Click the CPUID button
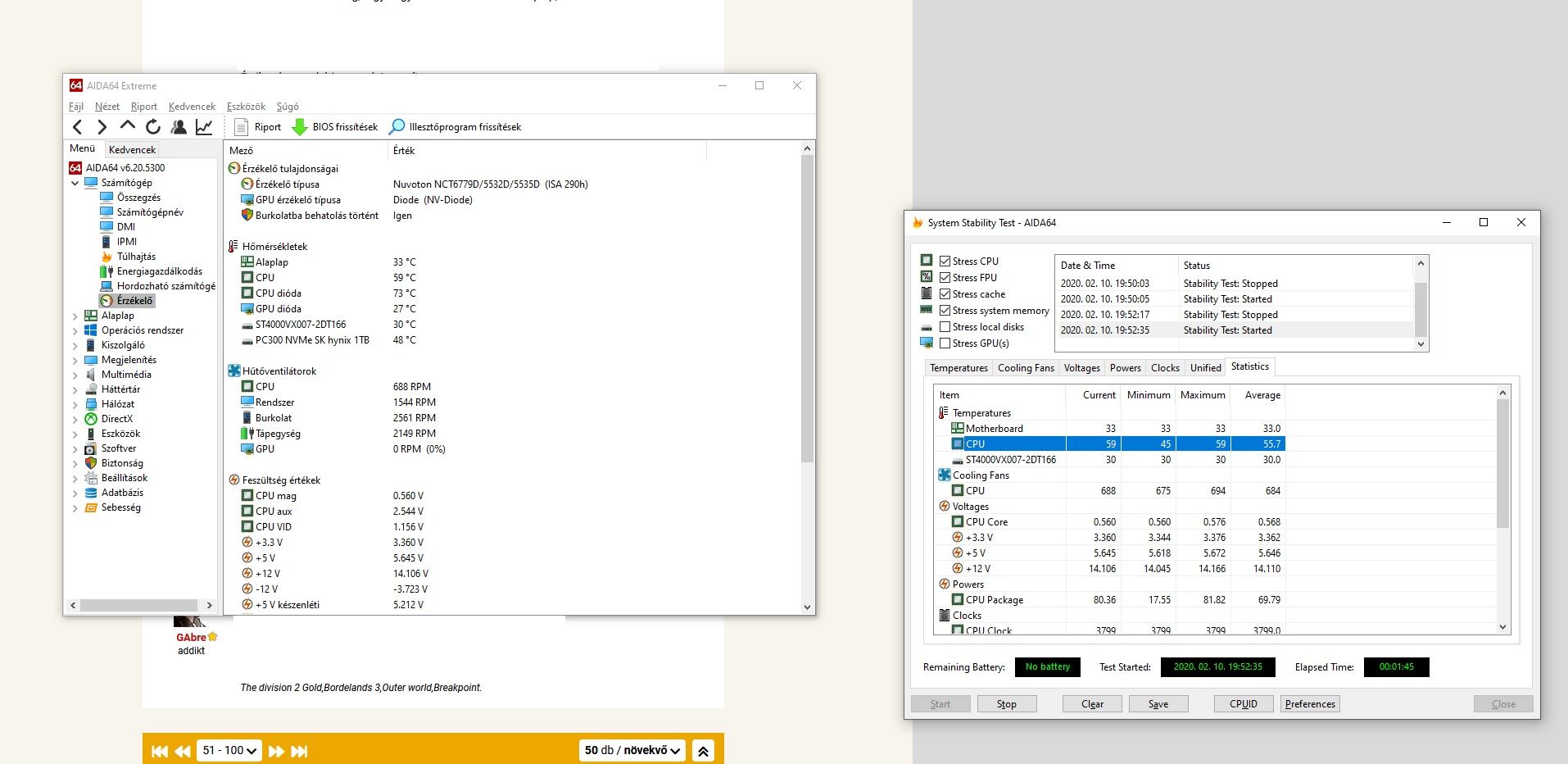The width and height of the screenshot is (1568, 764). [1244, 704]
